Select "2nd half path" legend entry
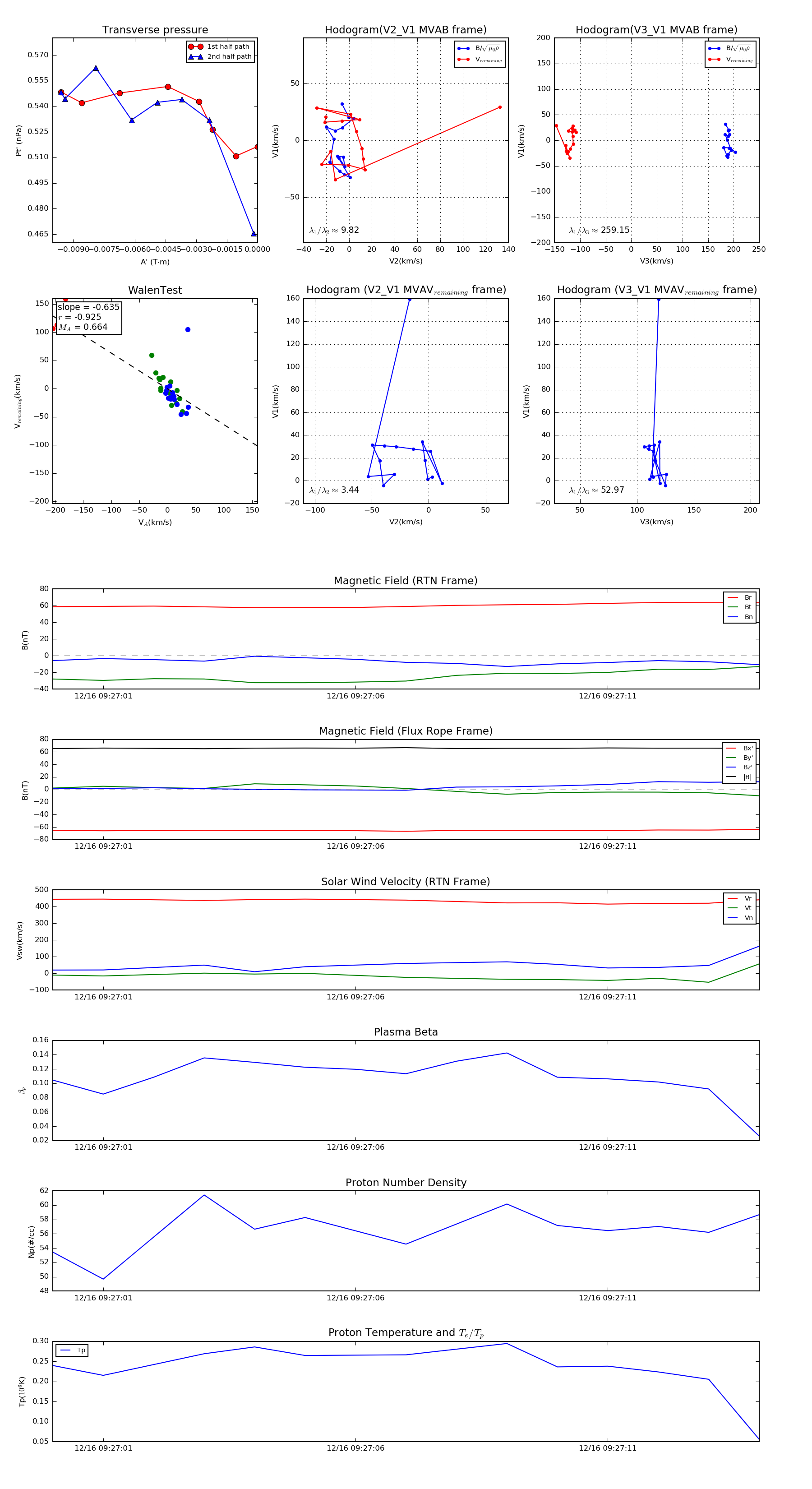812x1489 pixels. point(220,57)
